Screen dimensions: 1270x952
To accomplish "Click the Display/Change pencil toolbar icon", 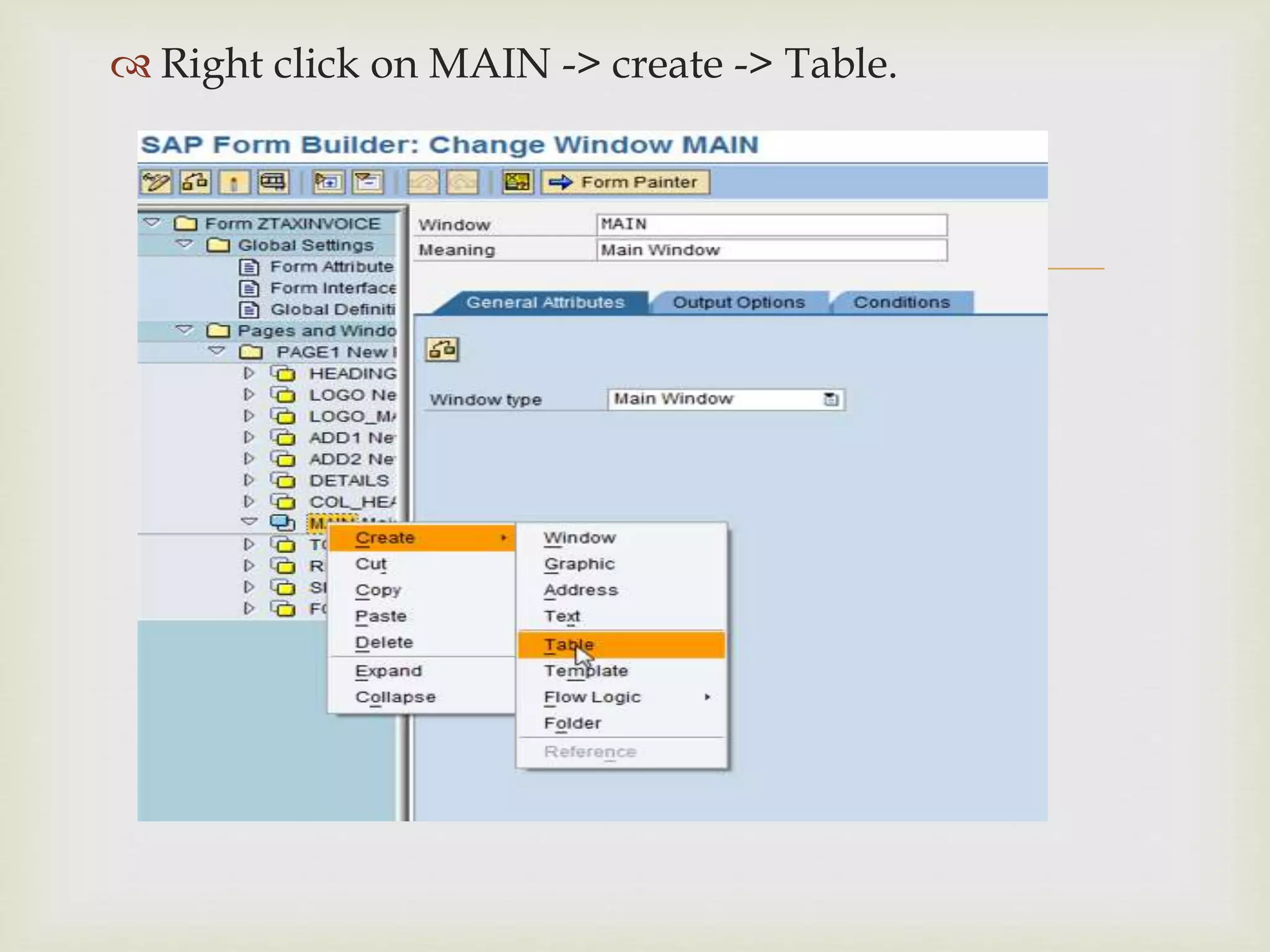I will coord(155,182).
